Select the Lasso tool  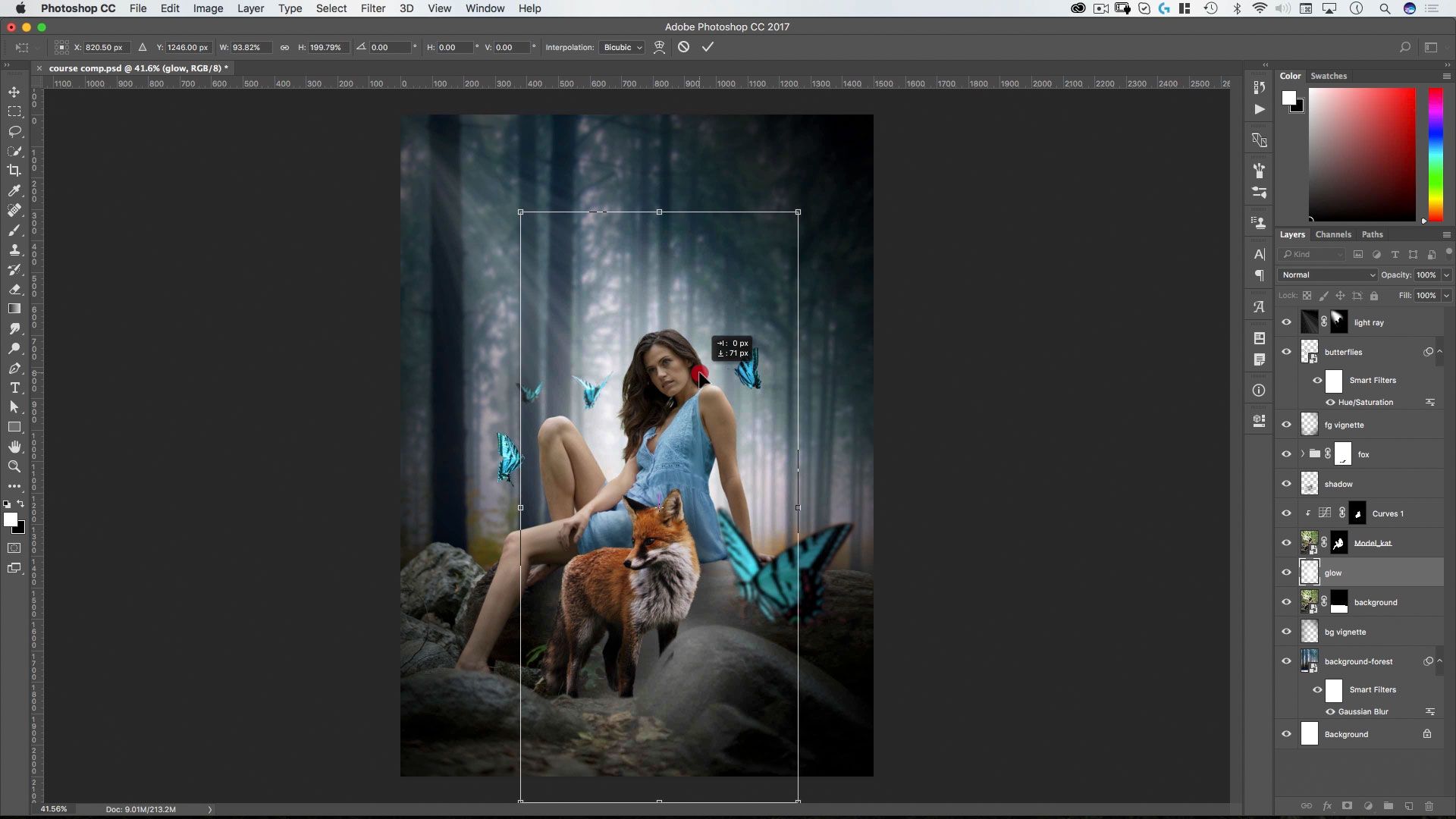point(14,131)
